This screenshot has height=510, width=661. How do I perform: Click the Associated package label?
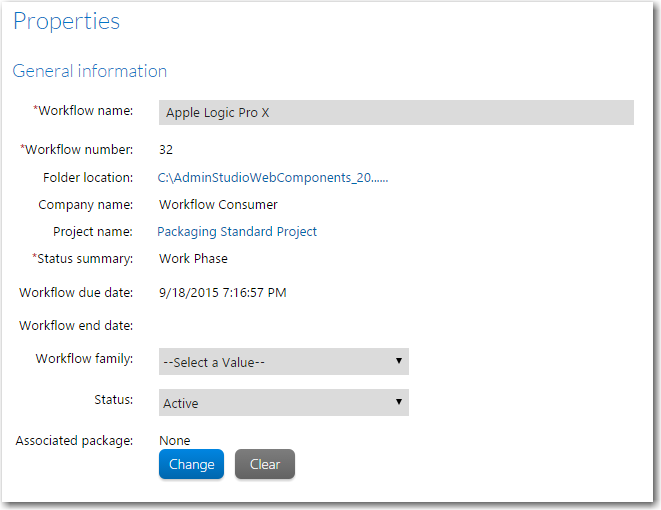tap(74, 441)
